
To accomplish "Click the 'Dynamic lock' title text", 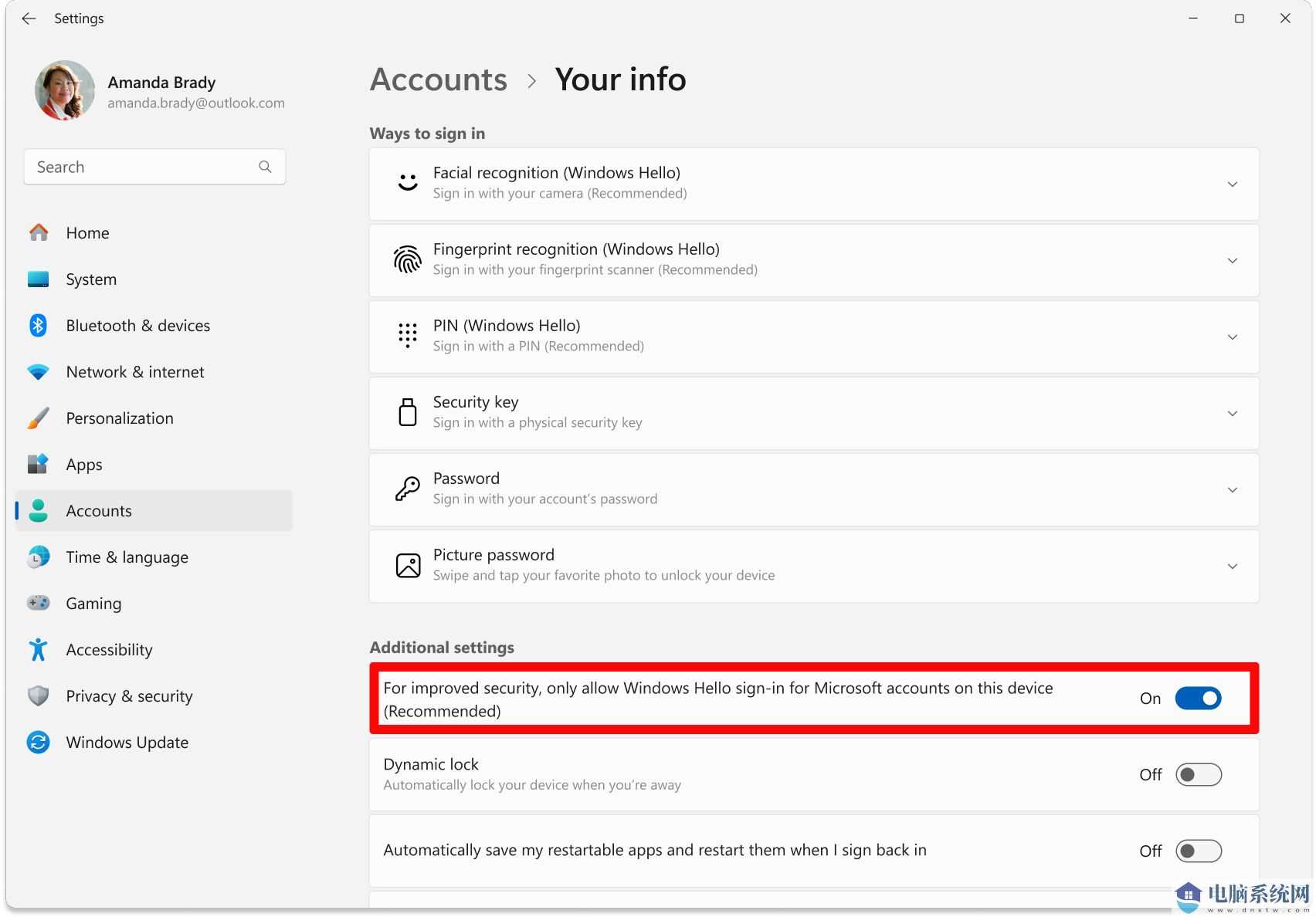I will (431, 764).
